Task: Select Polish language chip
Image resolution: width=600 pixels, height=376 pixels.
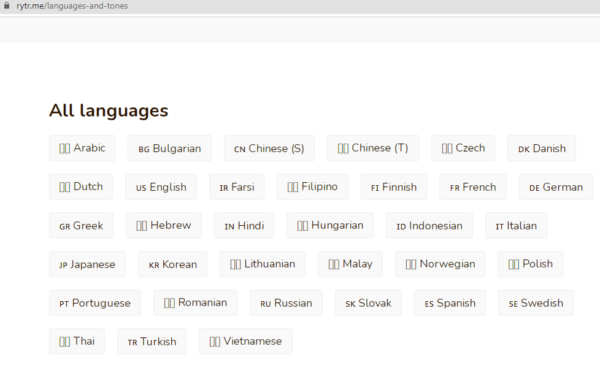Action: point(530,264)
